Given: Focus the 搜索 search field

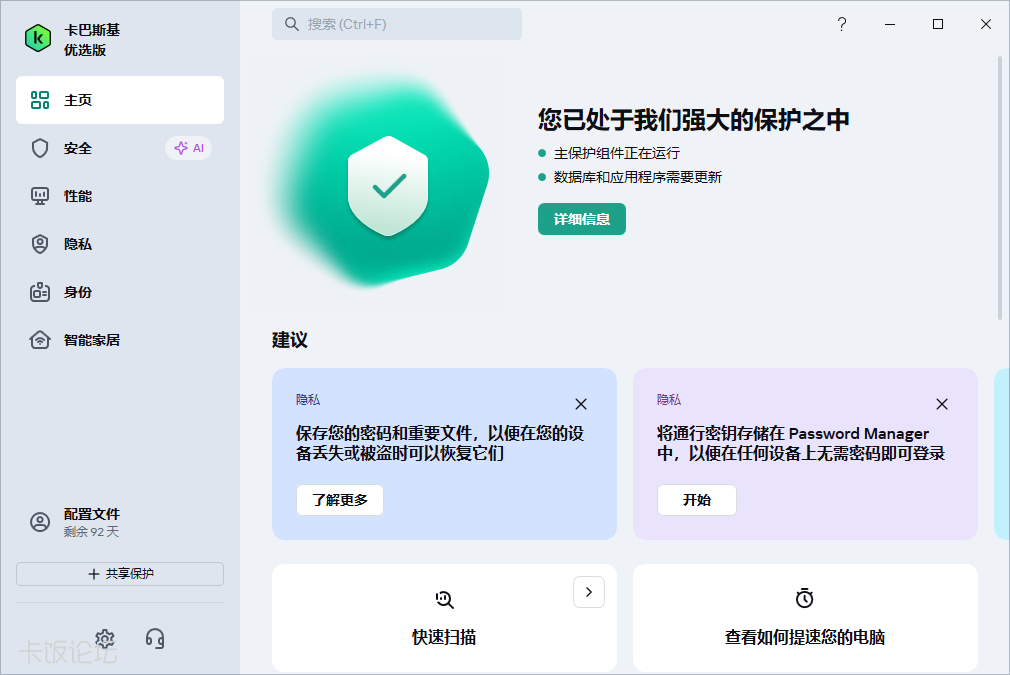Looking at the screenshot, I should pyautogui.click(x=397, y=24).
